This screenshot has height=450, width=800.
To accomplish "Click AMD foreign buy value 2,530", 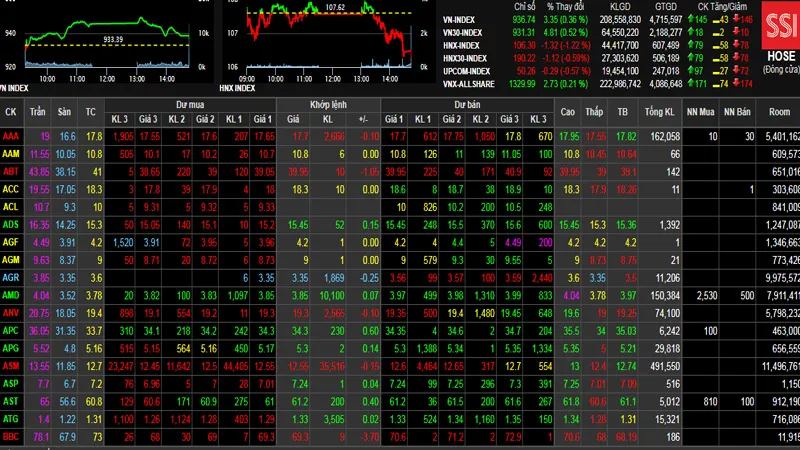I will pyautogui.click(x=707, y=295).
